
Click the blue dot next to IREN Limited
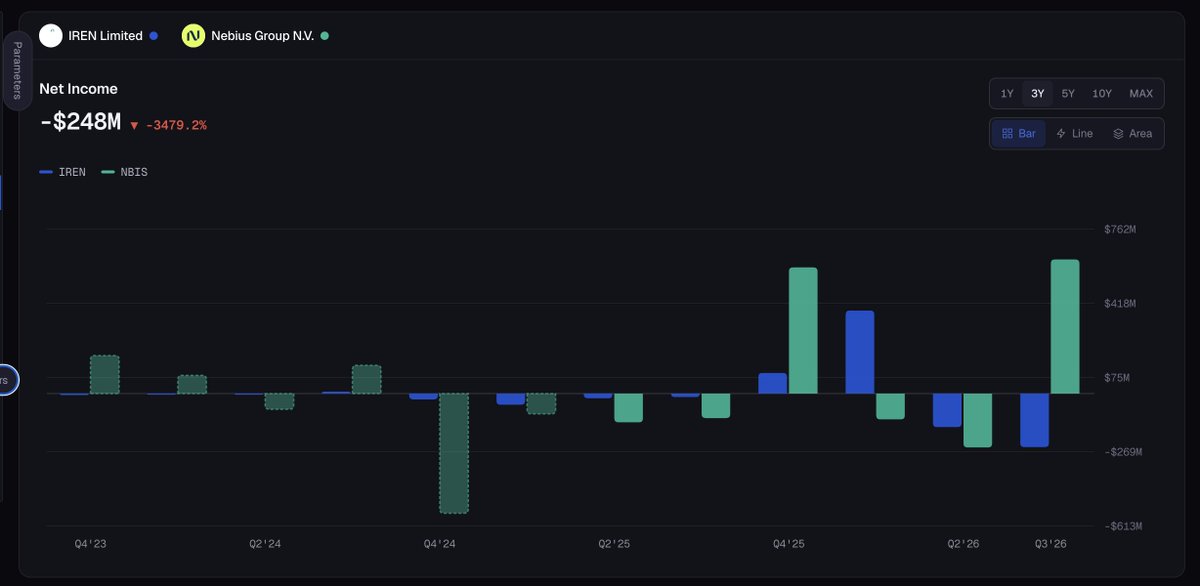153,36
